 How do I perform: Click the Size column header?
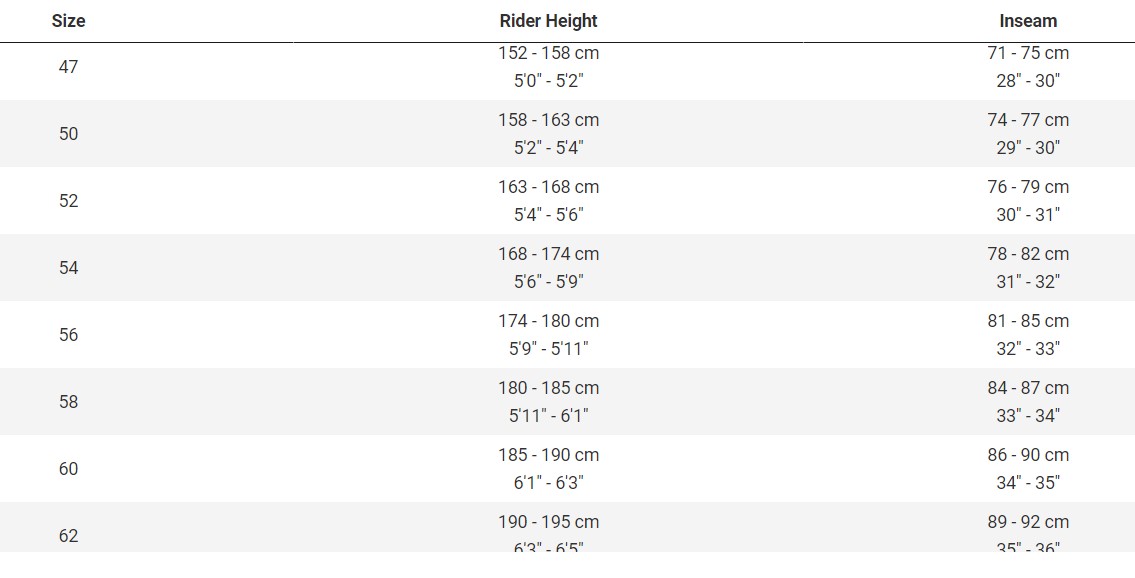[x=68, y=21]
